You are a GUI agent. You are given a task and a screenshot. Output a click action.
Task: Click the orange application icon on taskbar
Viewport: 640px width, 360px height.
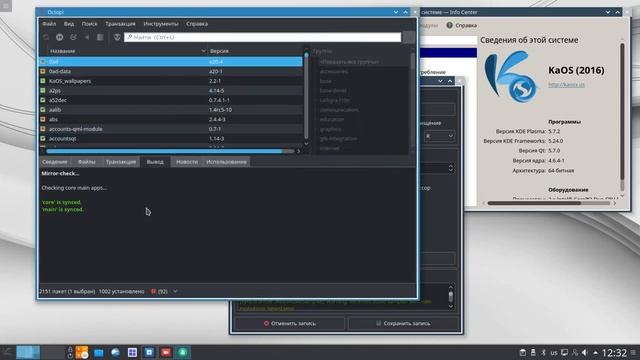coord(82,352)
